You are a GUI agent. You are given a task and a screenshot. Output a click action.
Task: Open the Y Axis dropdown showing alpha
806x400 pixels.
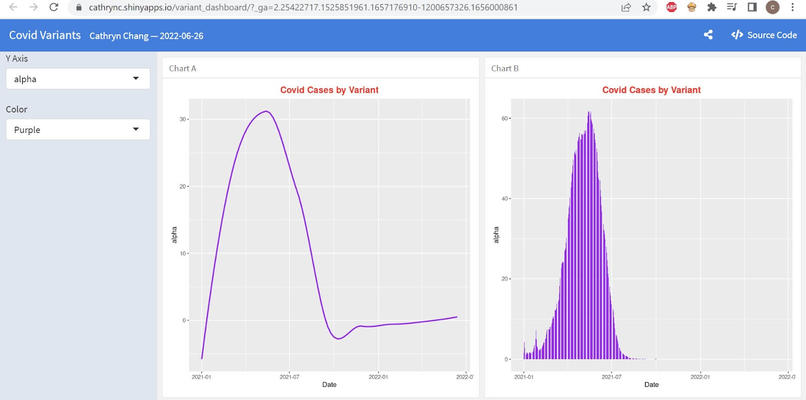coord(78,79)
